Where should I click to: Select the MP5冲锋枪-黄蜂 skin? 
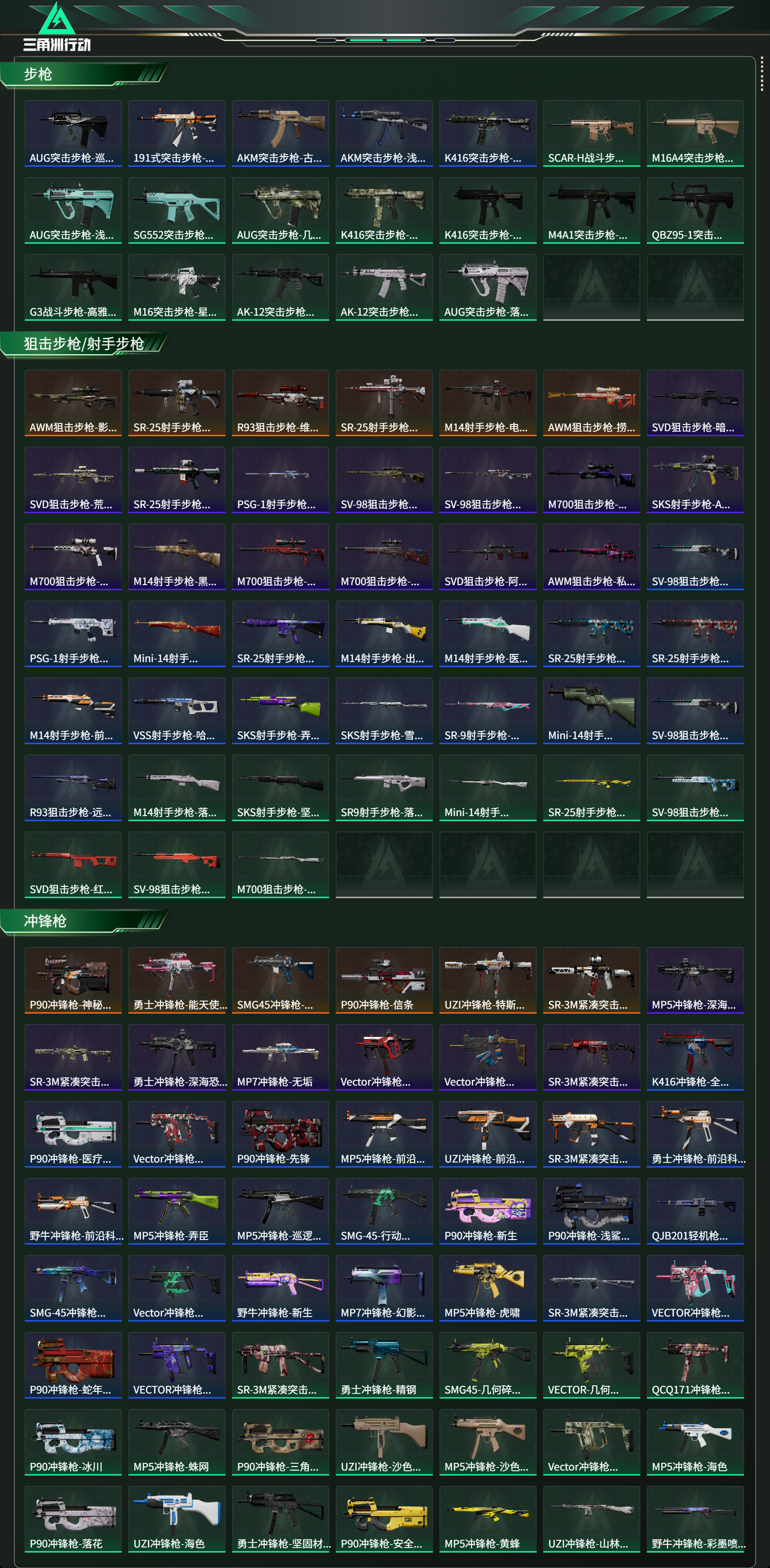[488, 1519]
